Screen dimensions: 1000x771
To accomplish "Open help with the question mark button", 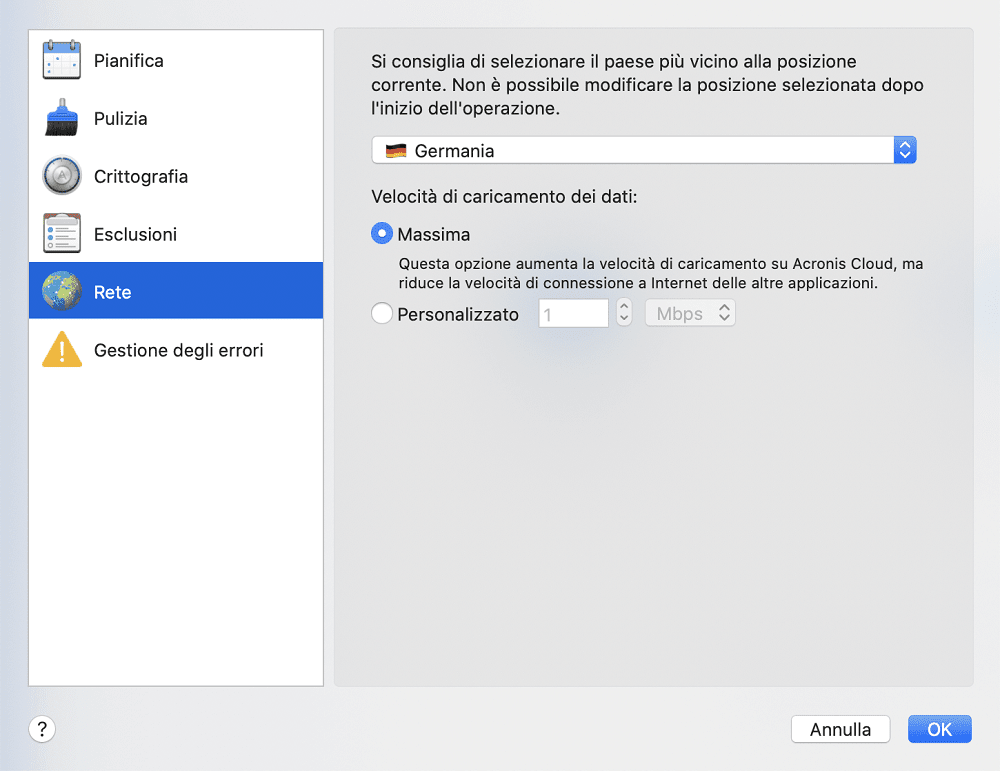I will tap(42, 729).
